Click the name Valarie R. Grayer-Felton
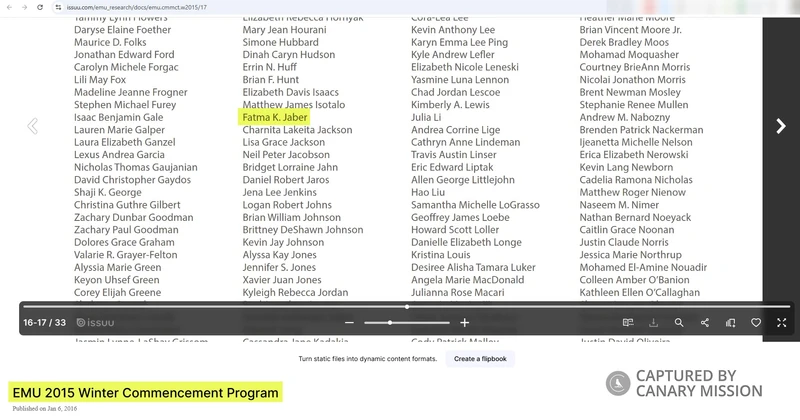Screen dimensions: 800x420 pos(126,255)
